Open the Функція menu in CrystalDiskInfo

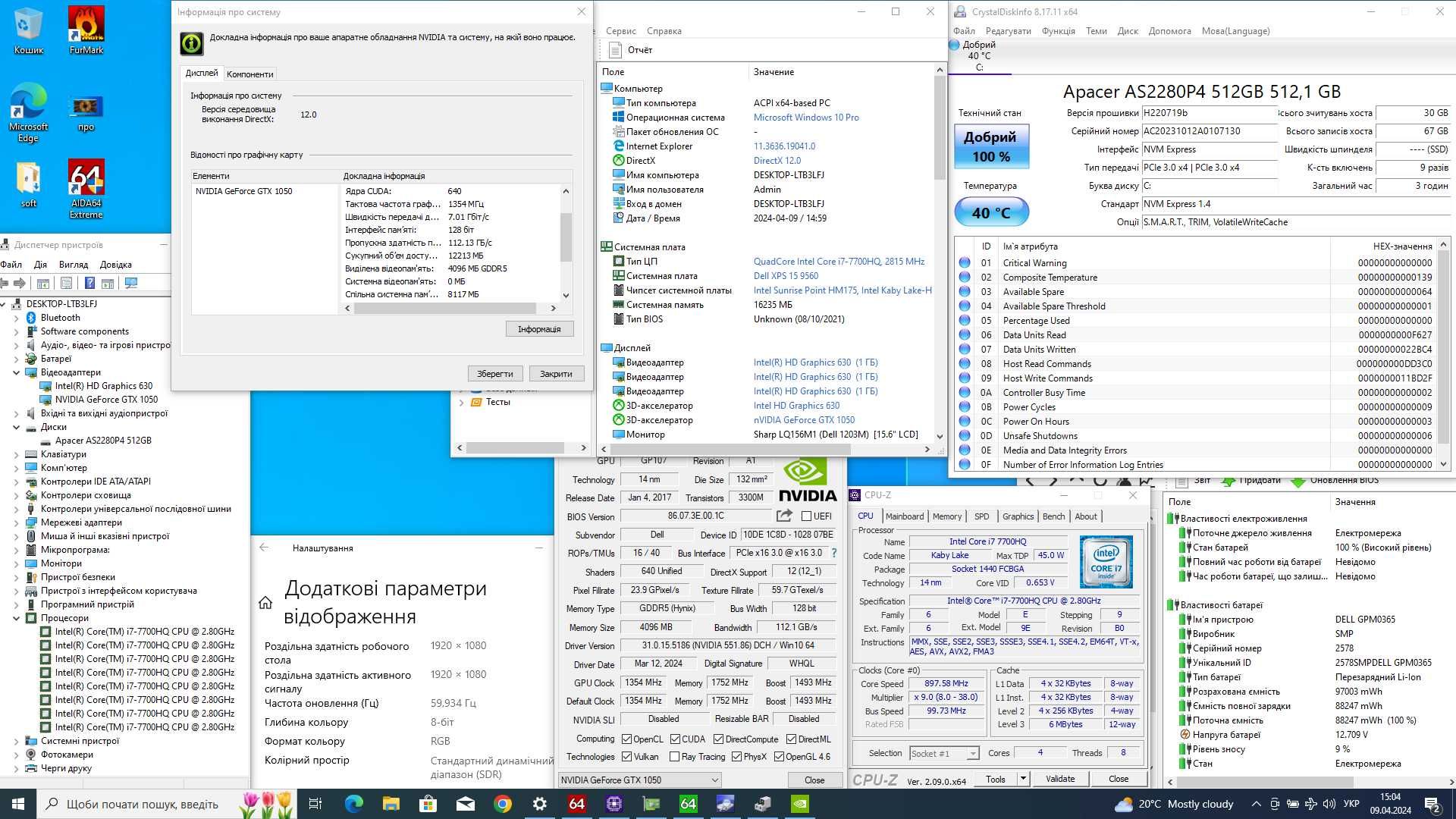click(x=1058, y=31)
